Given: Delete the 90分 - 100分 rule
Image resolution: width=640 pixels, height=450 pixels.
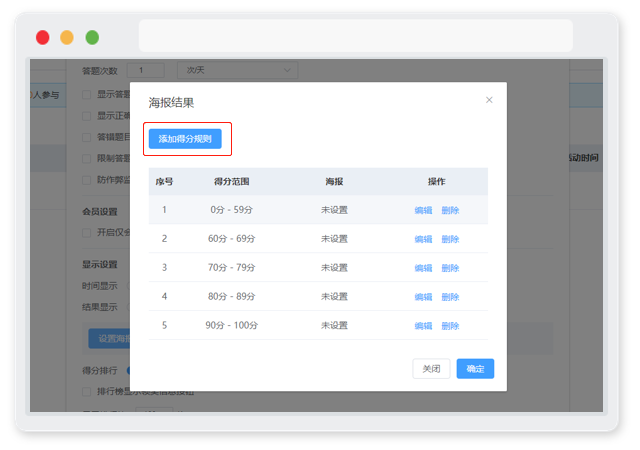Looking at the screenshot, I should pos(450,326).
